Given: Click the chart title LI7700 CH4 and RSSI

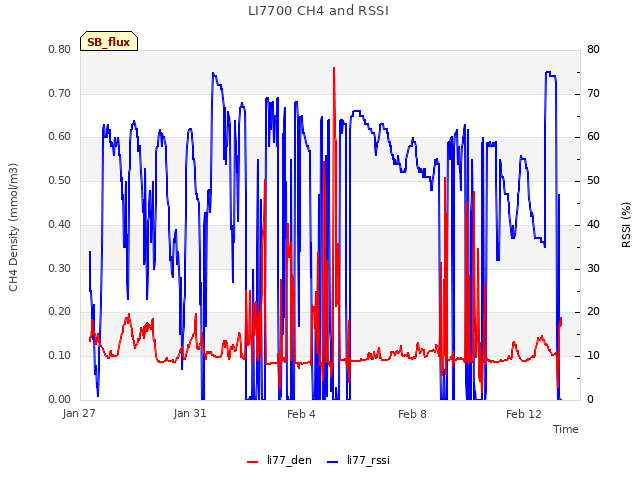Looking at the screenshot, I should (x=318, y=11).
